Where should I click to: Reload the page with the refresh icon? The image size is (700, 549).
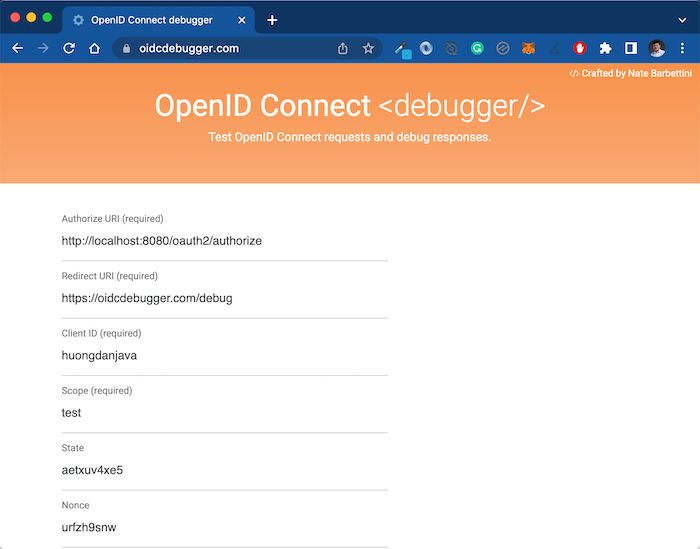point(69,48)
